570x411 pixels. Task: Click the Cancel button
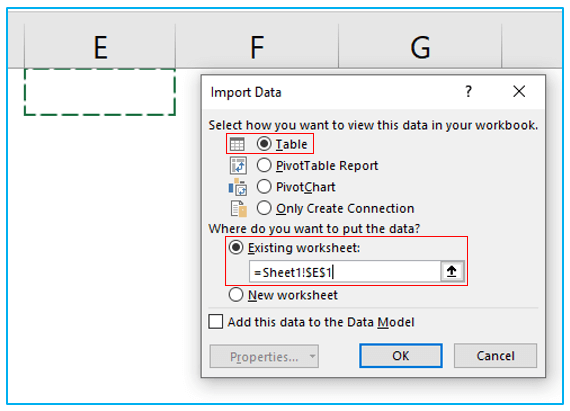click(495, 356)
